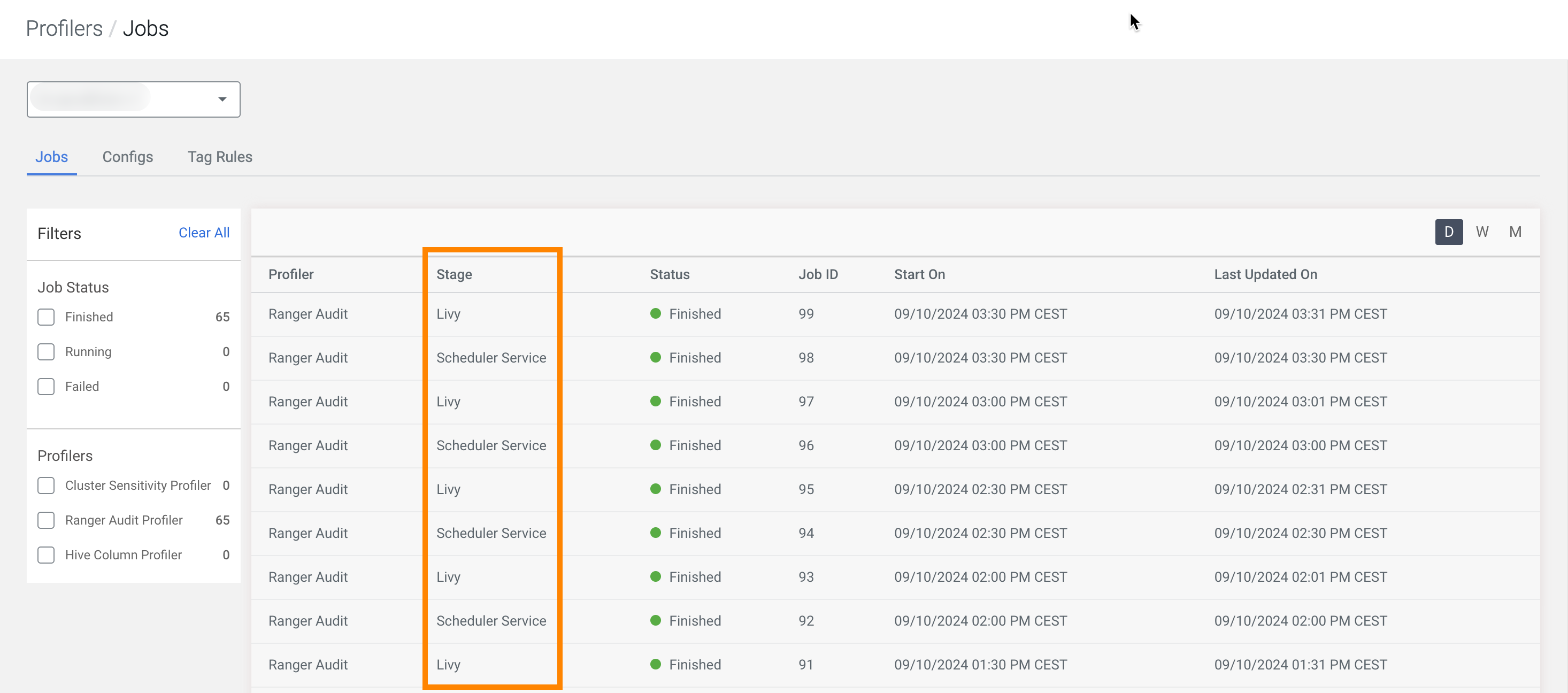This screenshot has height=693, width=1568.
Task: Toggle the Failed job status checkbox
Action: point(47,387)
